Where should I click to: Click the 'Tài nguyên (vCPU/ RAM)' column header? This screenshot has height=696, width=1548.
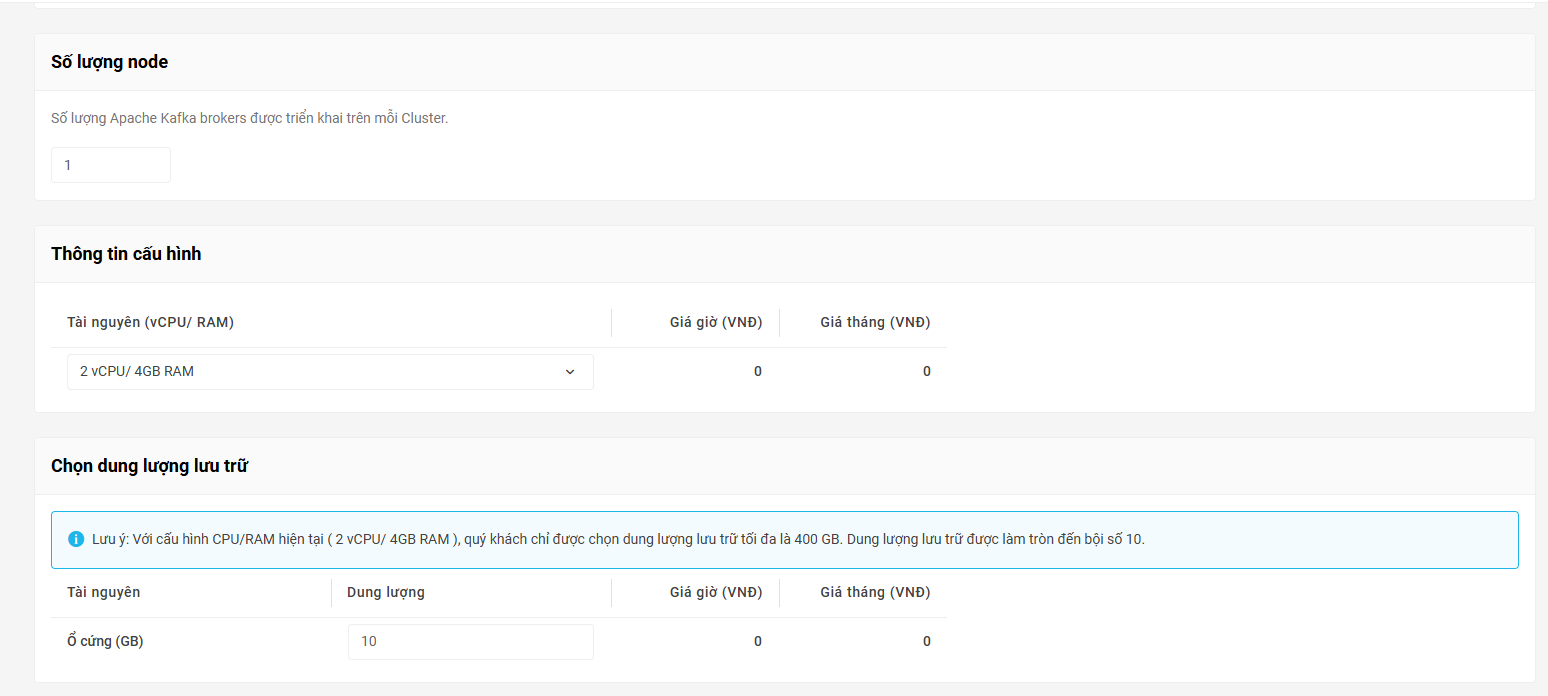tap(151, 322)
